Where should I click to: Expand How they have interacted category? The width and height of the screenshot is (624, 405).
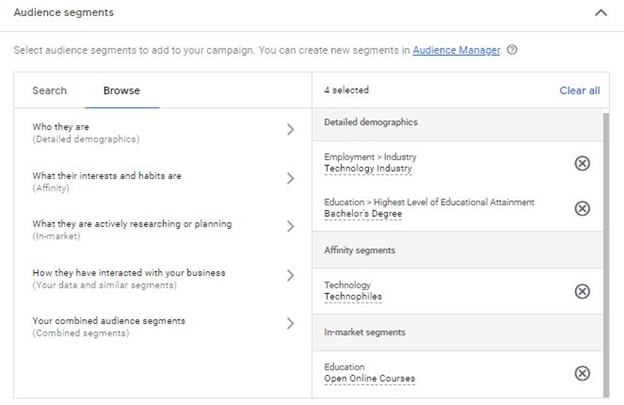click(x=290, y=276)
